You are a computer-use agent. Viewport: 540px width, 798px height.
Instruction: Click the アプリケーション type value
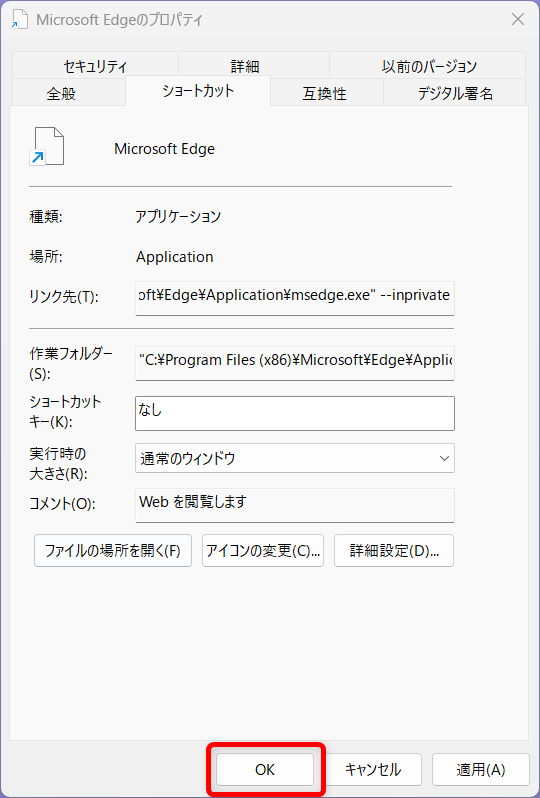point(178,216)
